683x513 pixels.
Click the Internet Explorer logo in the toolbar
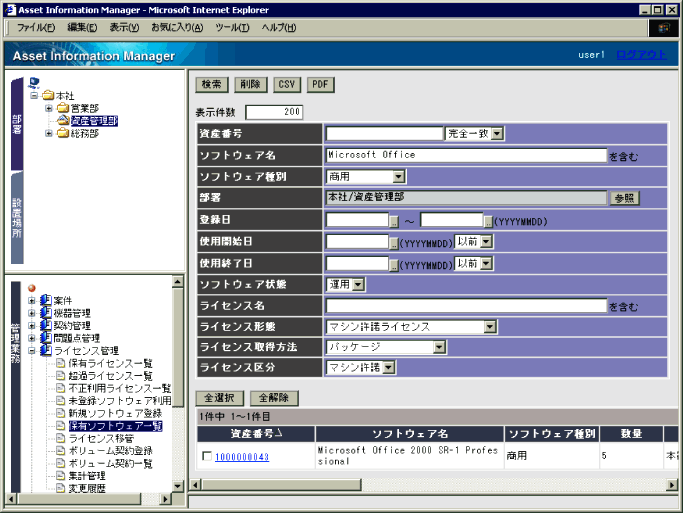click(663, 28)
